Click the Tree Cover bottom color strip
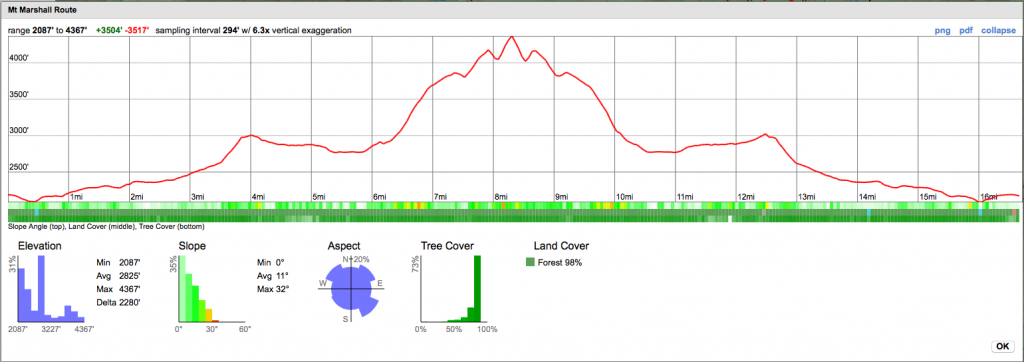Image resolution: width=1024 pixels, height=362 pixels. (x=513, y=219)
